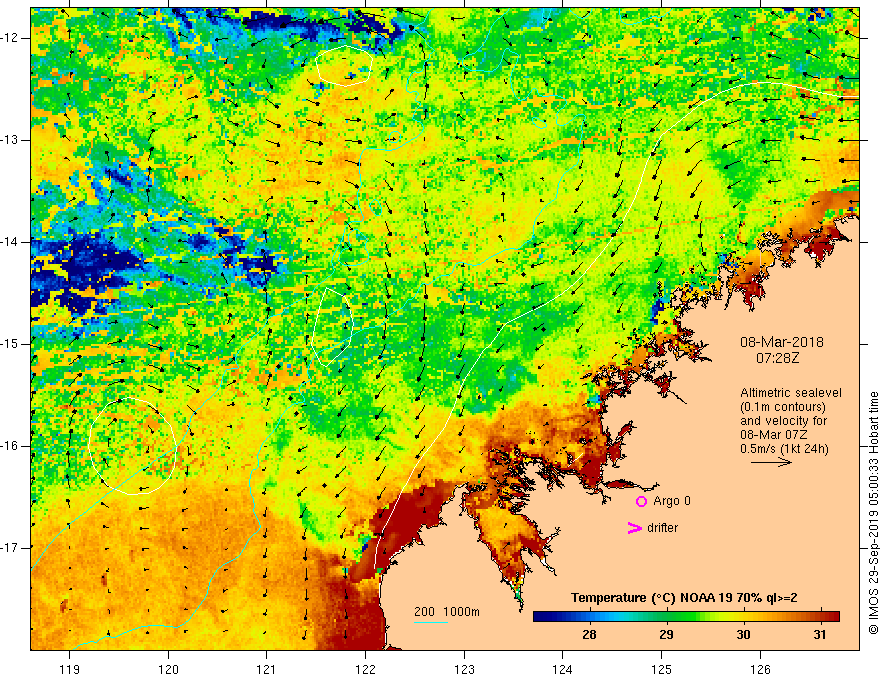The width and height of the screenshot is (880, 680).
Task: Click the 30 label on temperature scale
Action: (743, 635)
